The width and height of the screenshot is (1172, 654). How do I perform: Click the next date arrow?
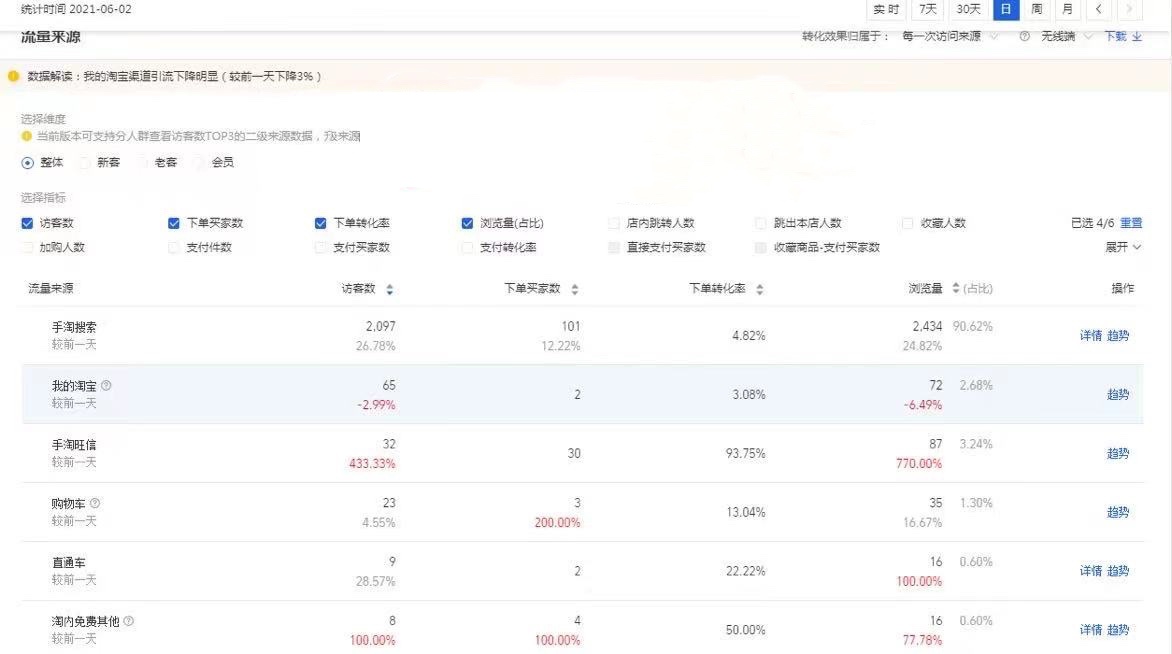[x=1129, y=9]
